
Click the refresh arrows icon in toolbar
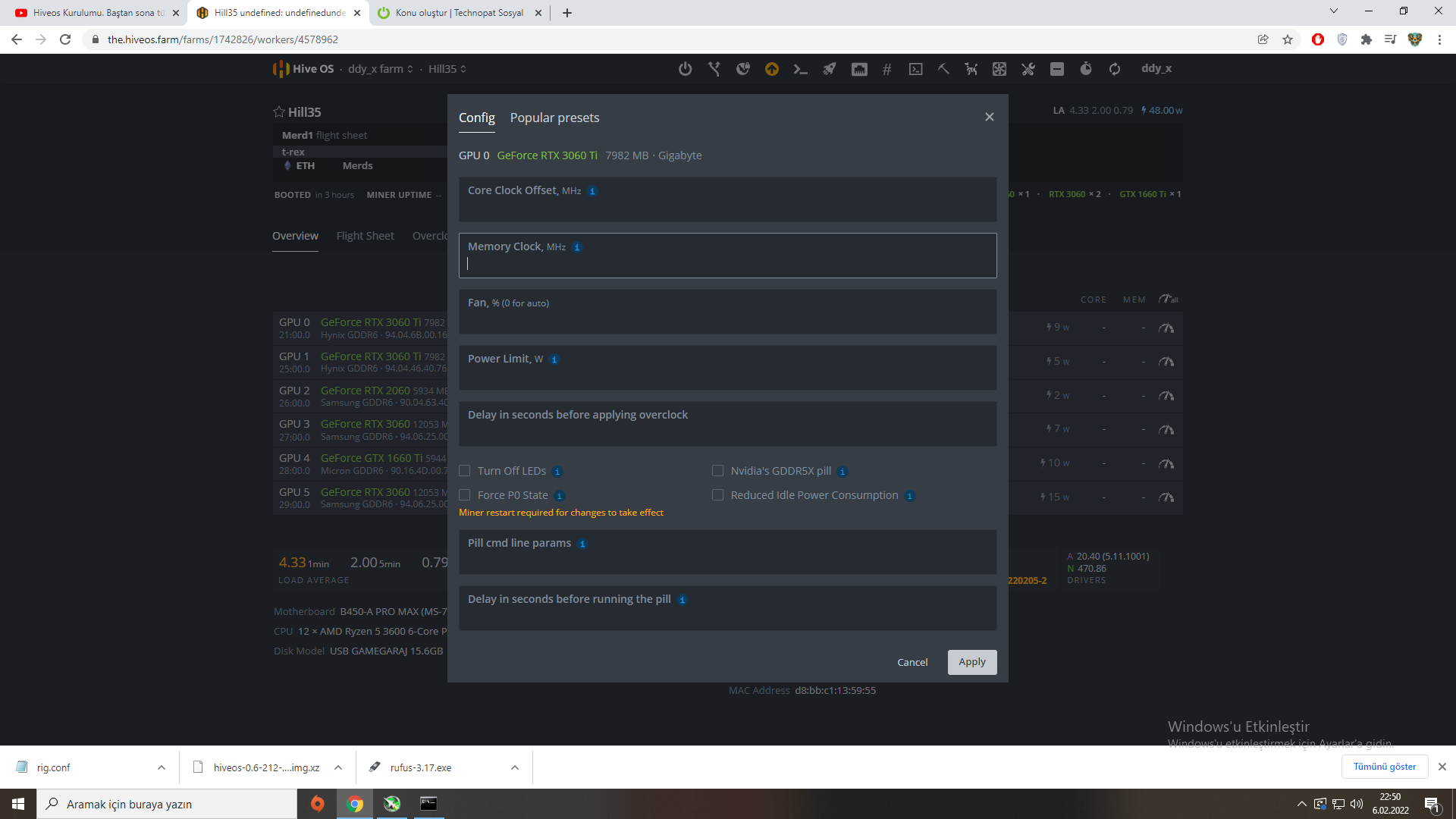(1114, 69)
